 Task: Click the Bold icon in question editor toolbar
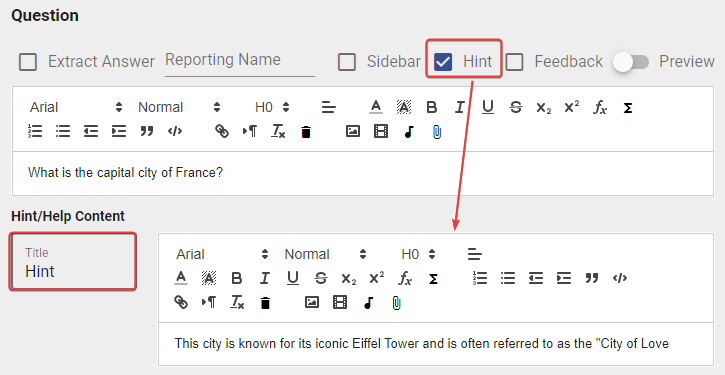[431, 107]
